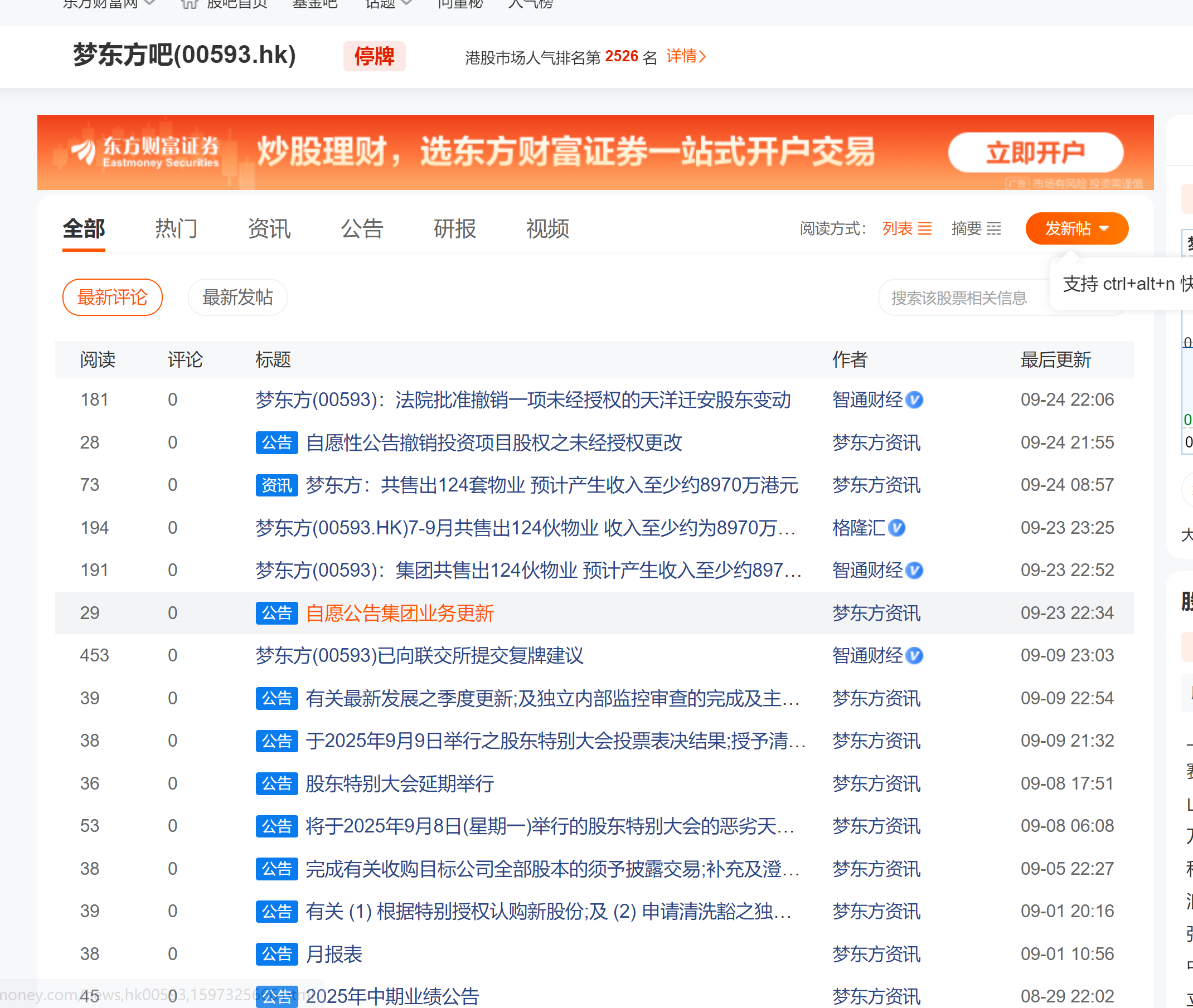
Task: Open author 智通财经 on first row
Action: (867, 400)
